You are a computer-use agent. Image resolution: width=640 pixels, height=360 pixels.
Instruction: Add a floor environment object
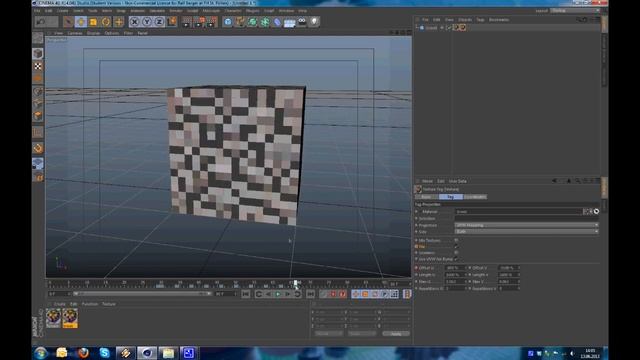pyautogui.click(x=289, y=22)
